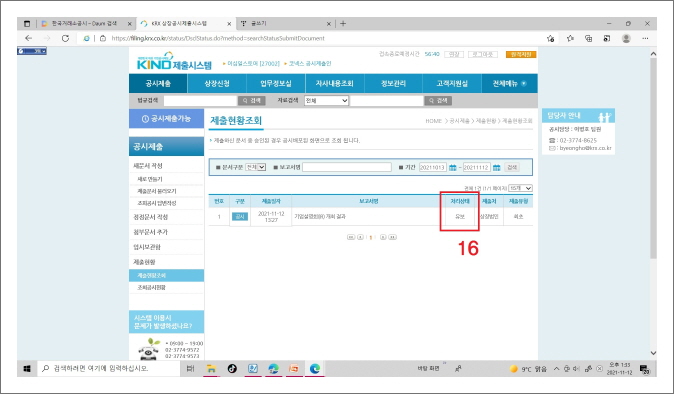Reload the page with the refresh icon
The width and height of the screenshot is (674, 394).
click(x=65, y=38)
